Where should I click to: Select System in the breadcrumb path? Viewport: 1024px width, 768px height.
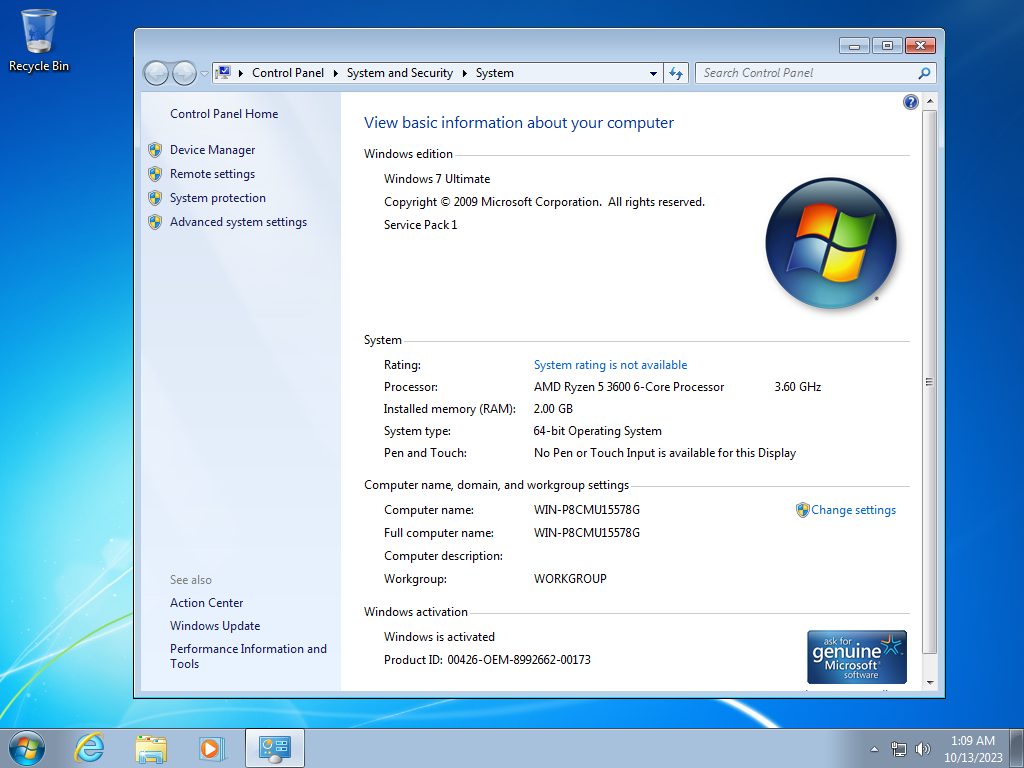coord(494,73)
